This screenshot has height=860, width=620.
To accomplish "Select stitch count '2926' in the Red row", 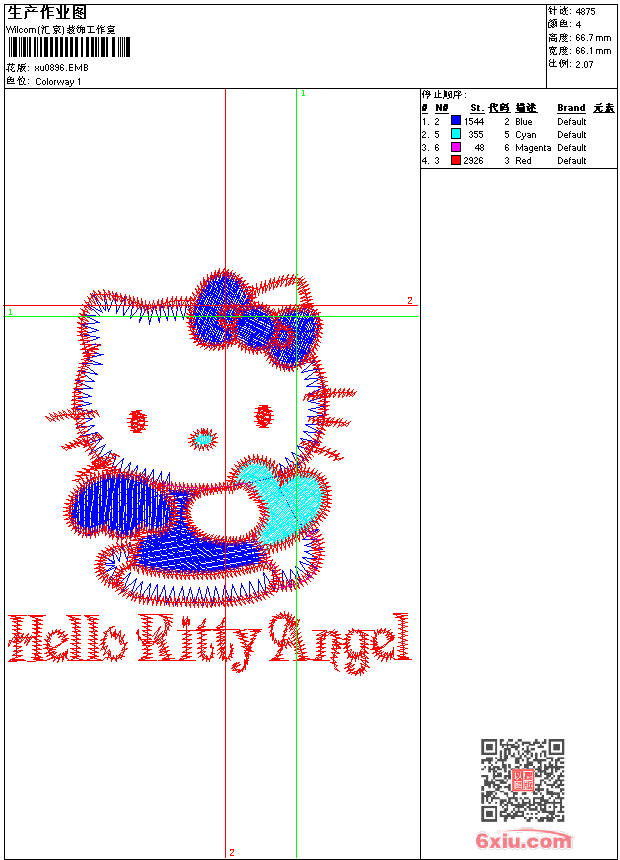I will 474,161.
